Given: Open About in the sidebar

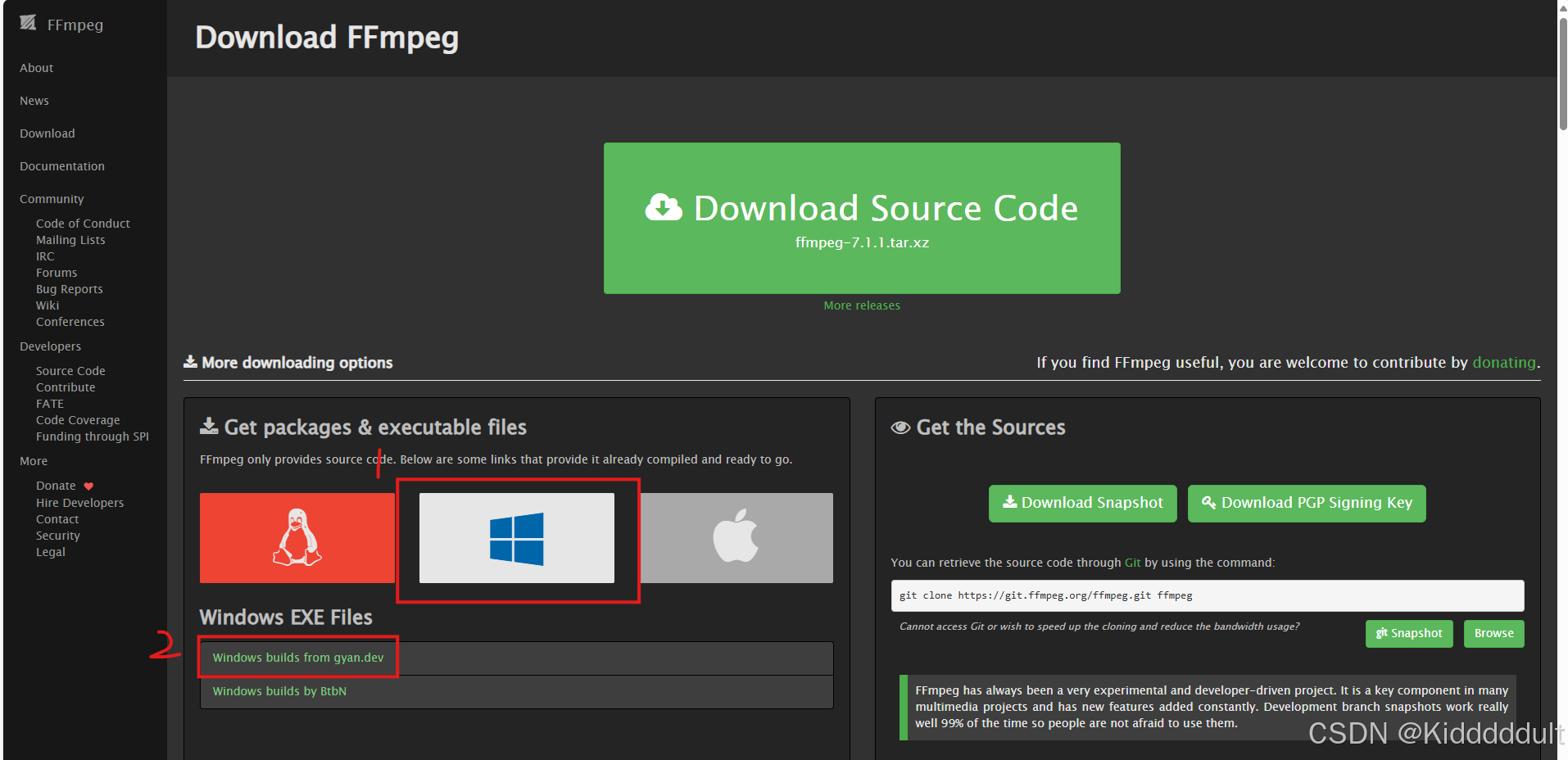Looking at the screenshot, I should pos(36,68).
